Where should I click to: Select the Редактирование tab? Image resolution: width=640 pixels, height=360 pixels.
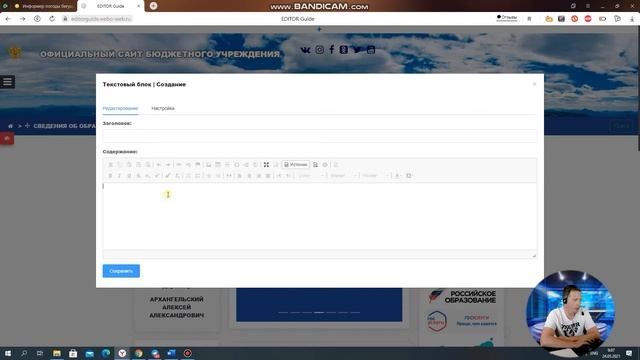point(120,108)
